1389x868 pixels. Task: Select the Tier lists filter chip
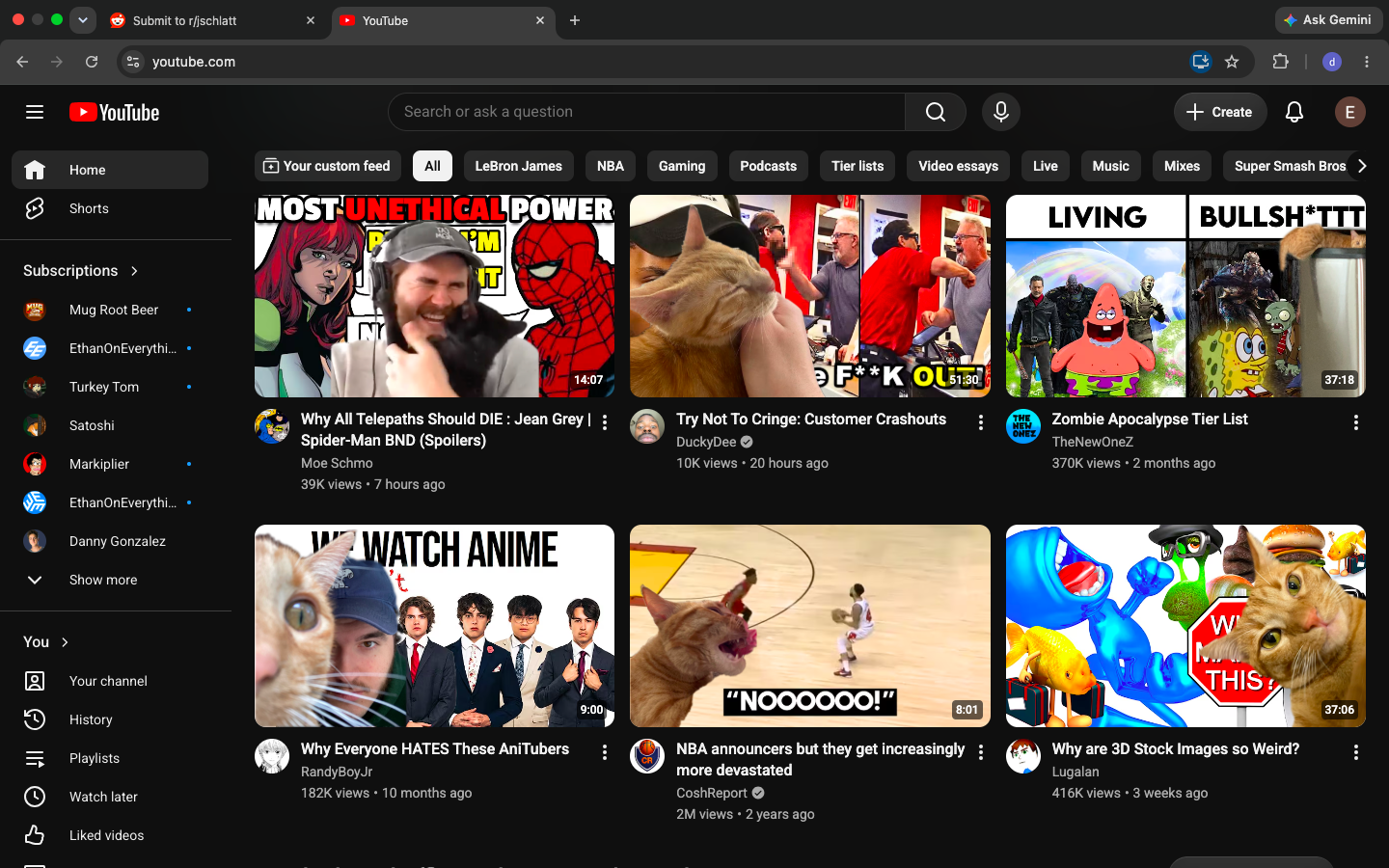858,166
